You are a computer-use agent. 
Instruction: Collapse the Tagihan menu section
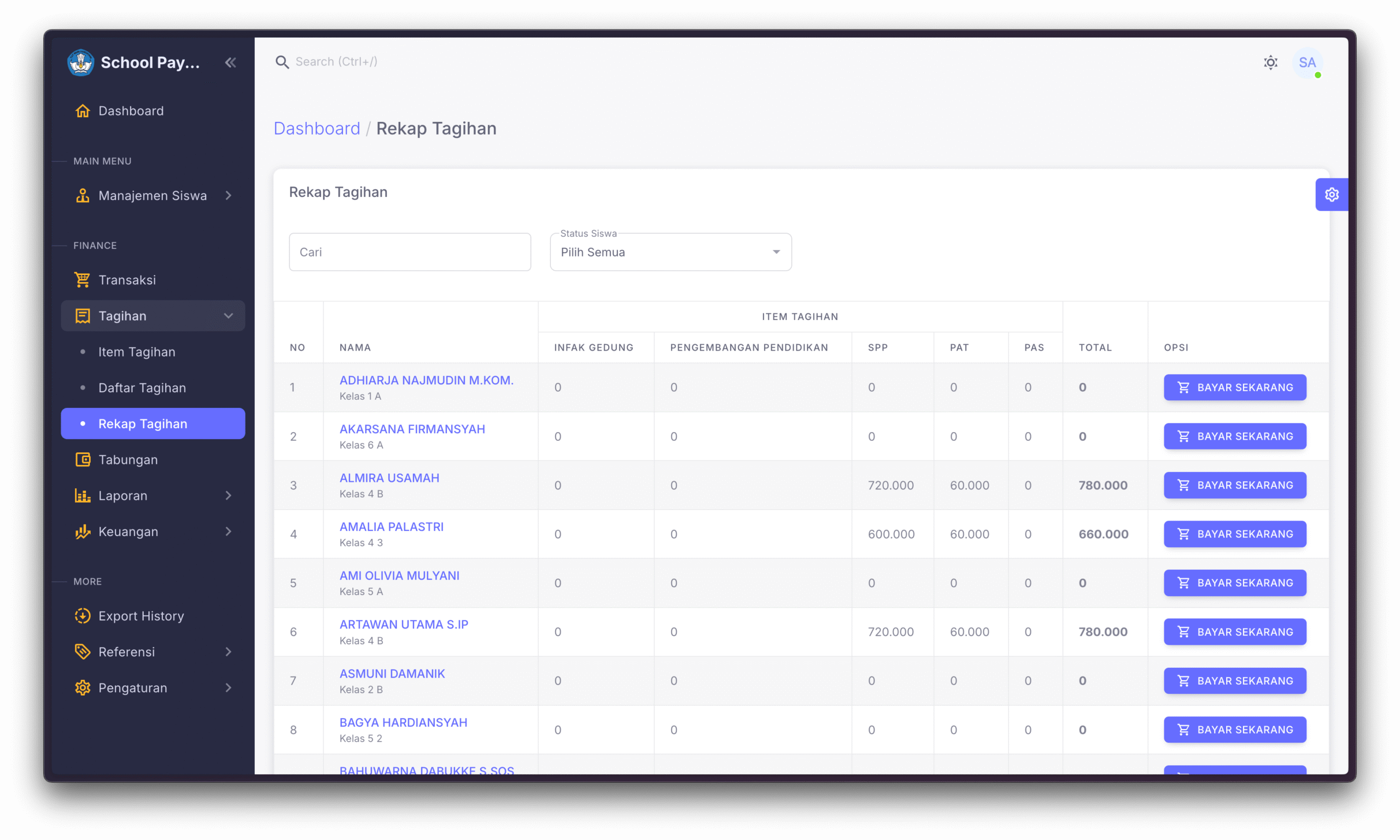[x=228, y=316]
